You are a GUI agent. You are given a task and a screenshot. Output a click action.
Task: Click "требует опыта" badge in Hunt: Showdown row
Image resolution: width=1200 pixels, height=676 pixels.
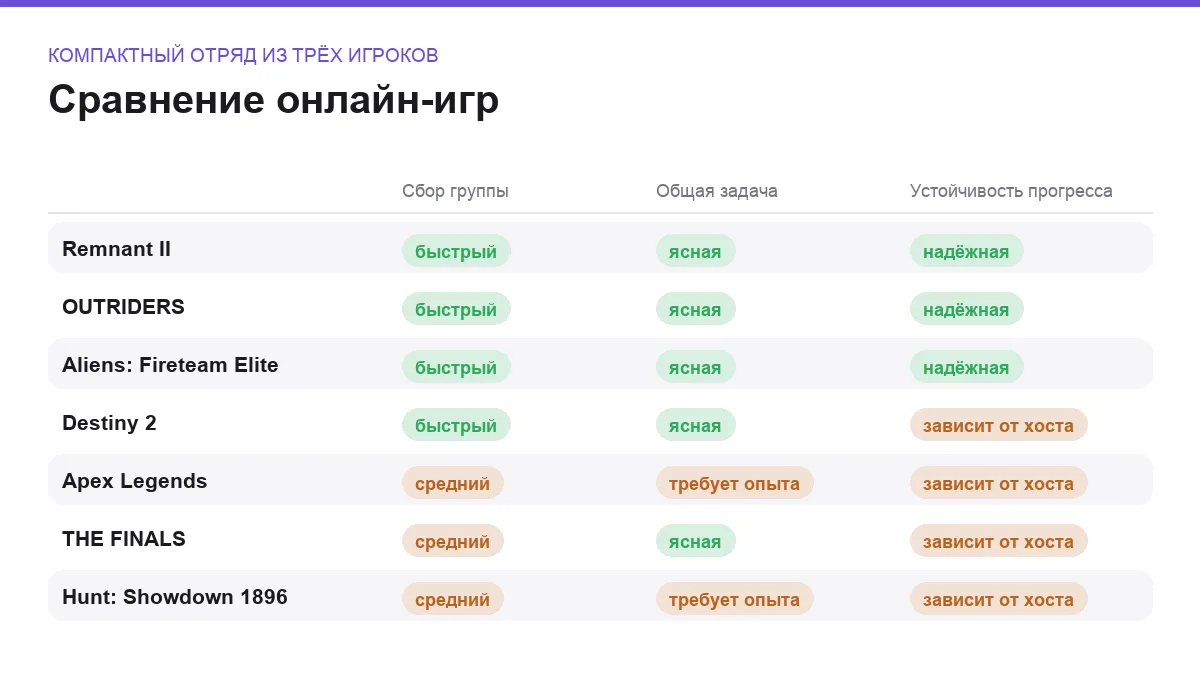735,599
